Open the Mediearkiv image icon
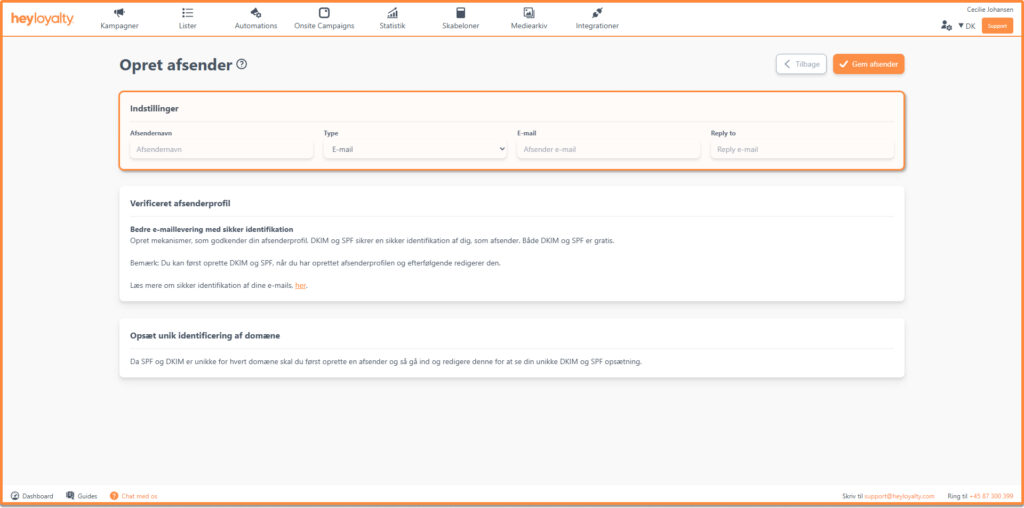 [x=529, y=13]
